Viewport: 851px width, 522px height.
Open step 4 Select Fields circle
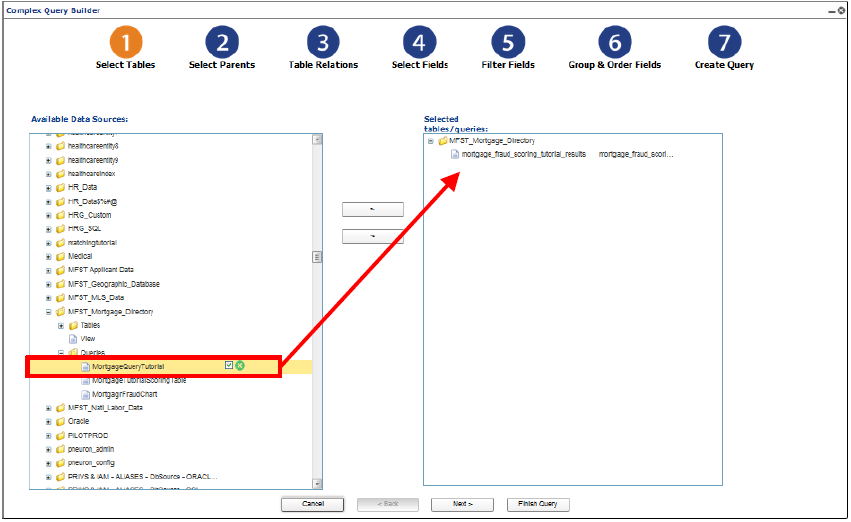(419, 42)
